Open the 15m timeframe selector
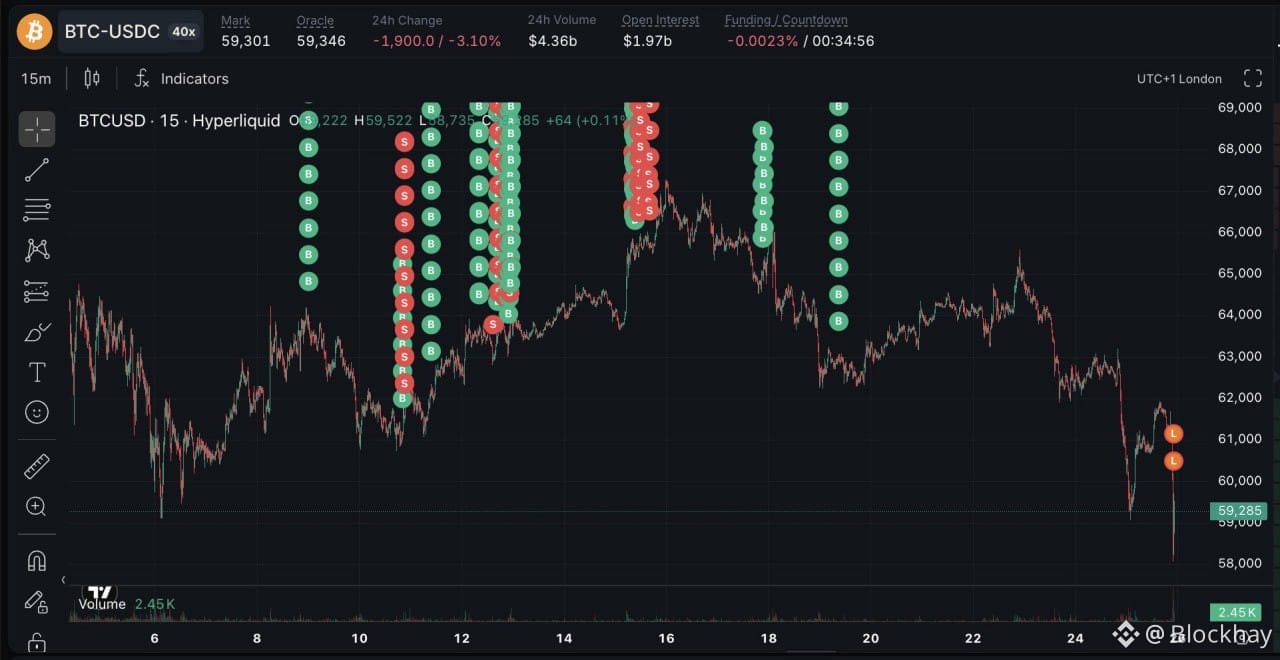1280x660 pixels. click(x=36, y=78)
